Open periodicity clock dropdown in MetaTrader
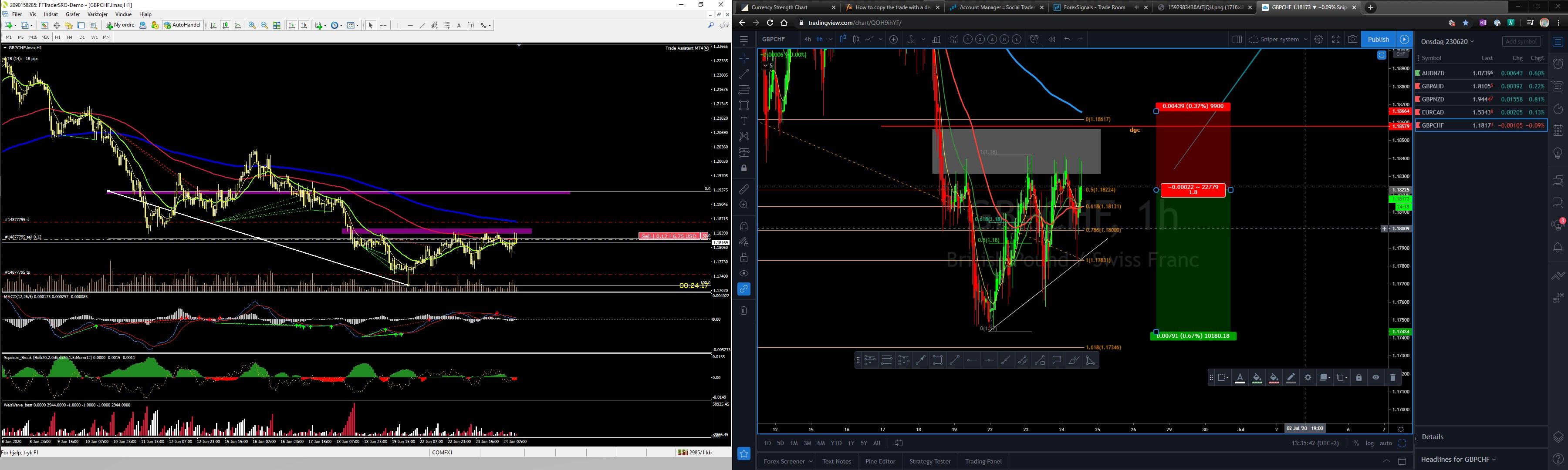The height and width of the screenshot is (470, 1568). click(341, 26)
